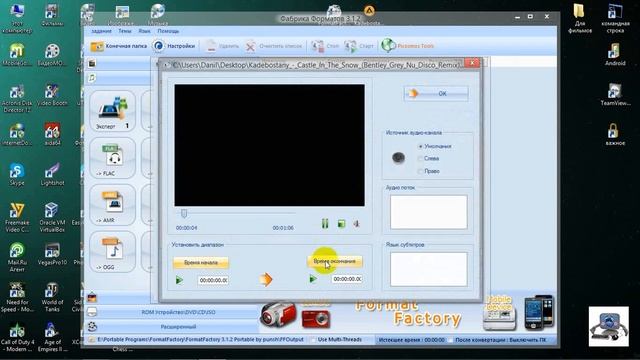This screenshot has height=360, width=640.
Task: Click the OK button in the clip dialog
Action: (x=436, y=93)
